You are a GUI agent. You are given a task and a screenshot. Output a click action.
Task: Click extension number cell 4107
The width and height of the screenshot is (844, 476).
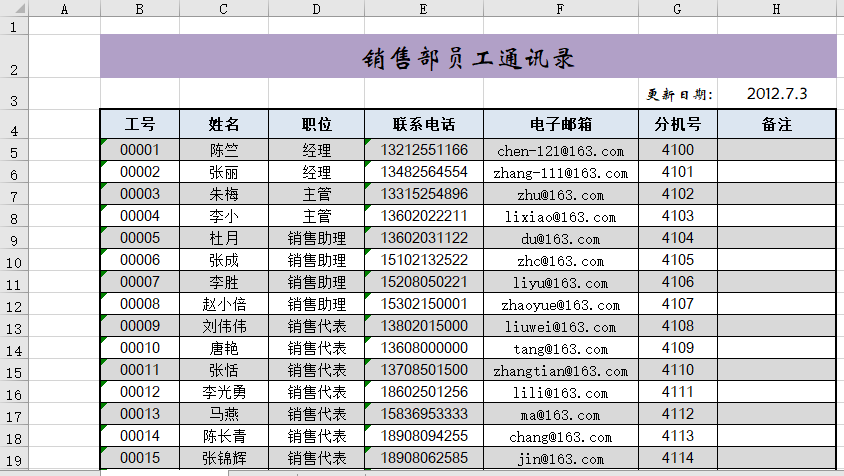point(677,304)
